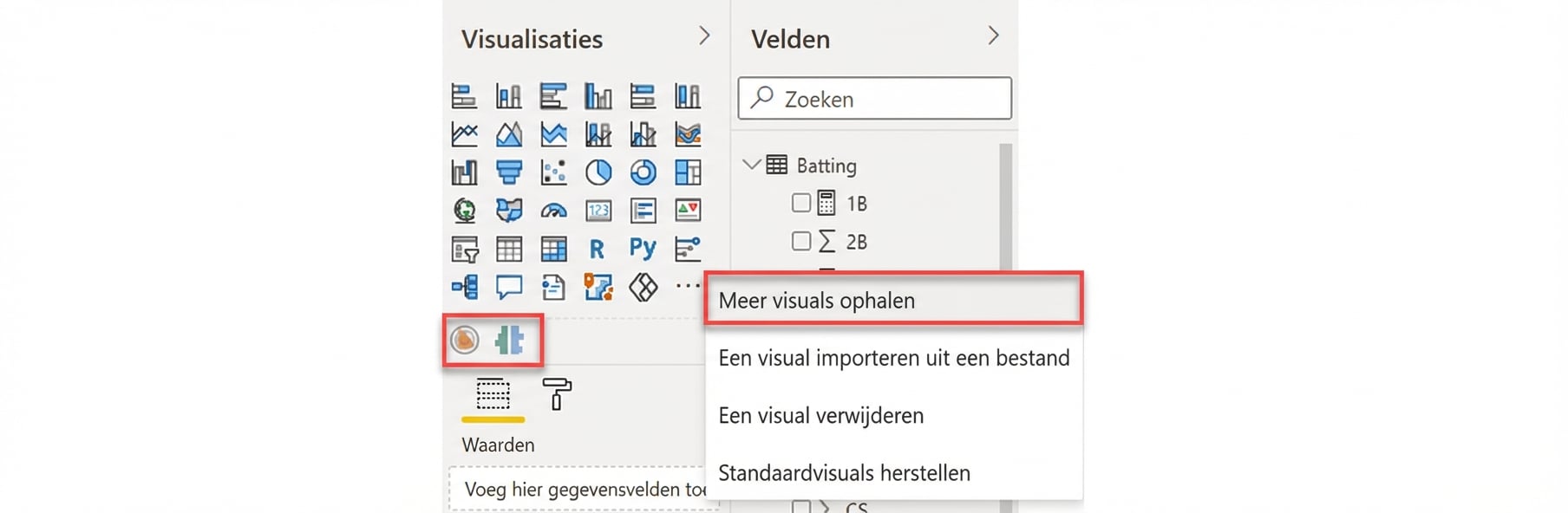Select the R script visual icon
Image resolution: width=1568 pixels, height=513 pixels.
(597, 250)
